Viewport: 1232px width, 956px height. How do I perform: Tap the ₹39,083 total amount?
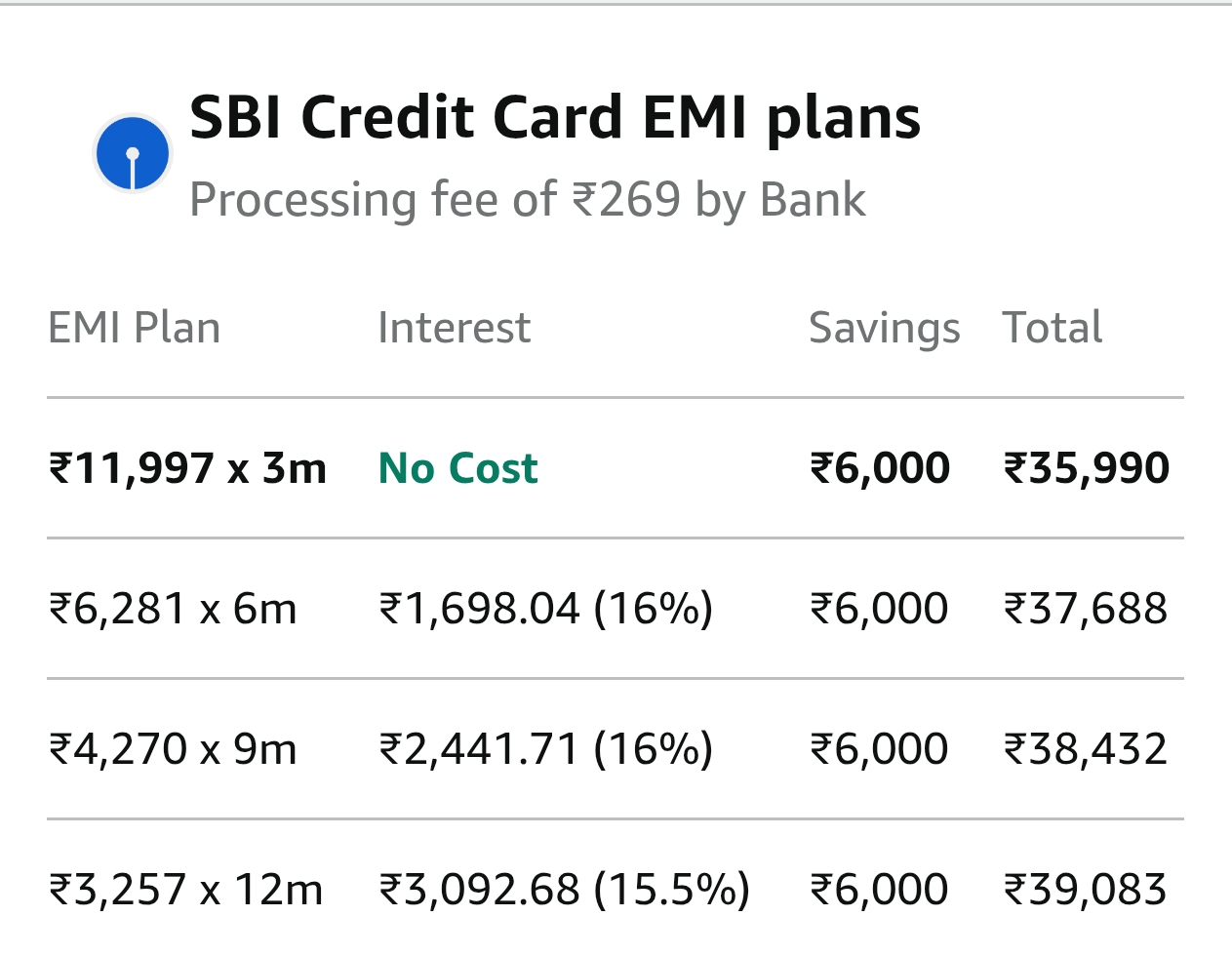1086,890
